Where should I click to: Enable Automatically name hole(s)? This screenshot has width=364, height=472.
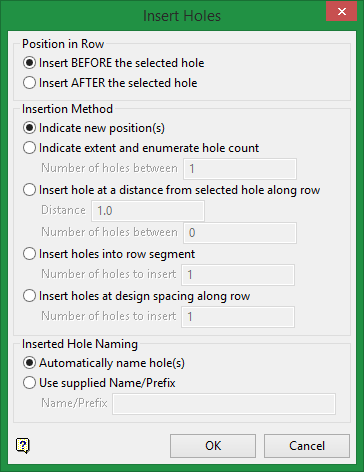(x=104, y=363)
